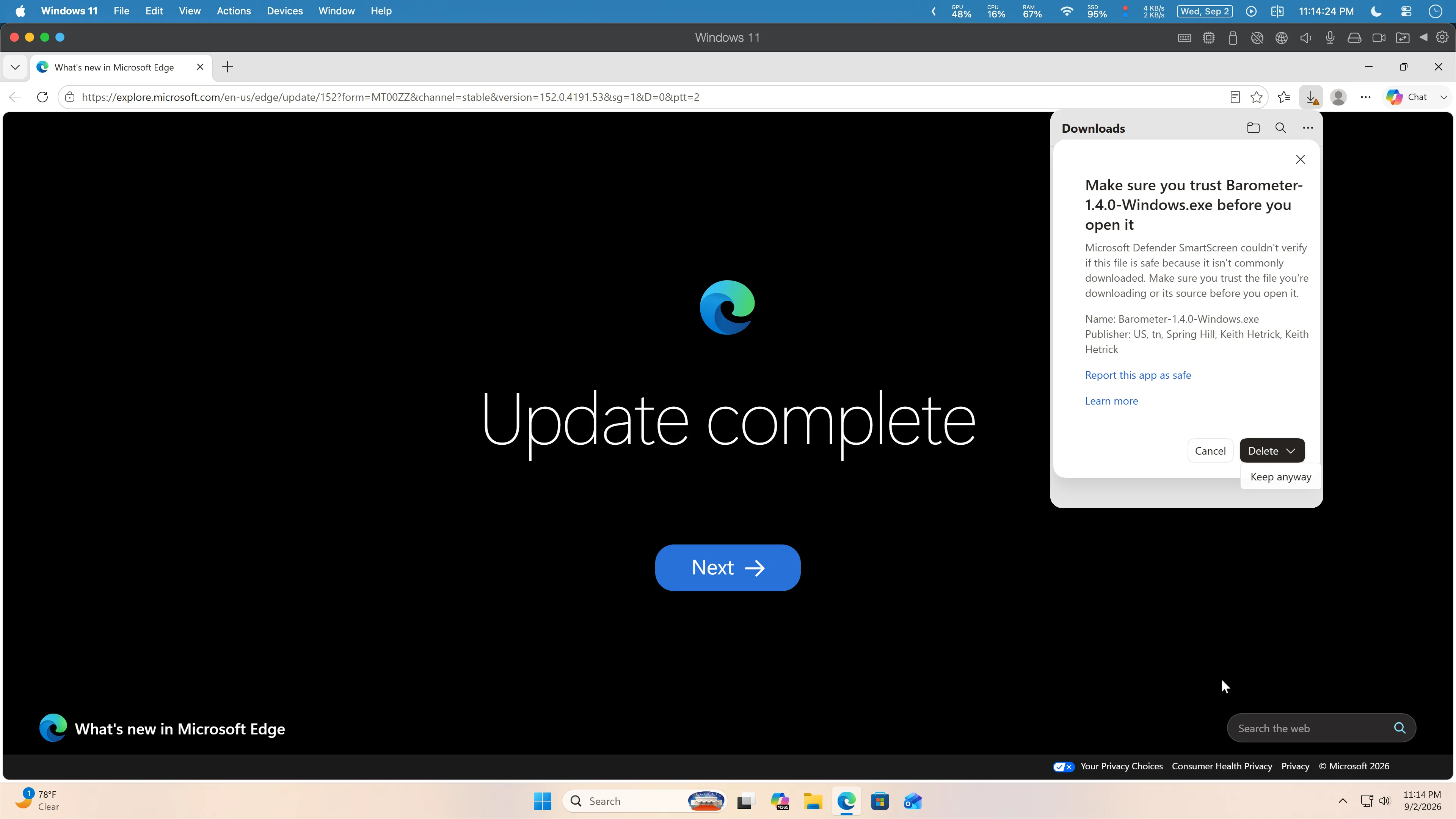Open Task View in the taskbar

pos(746,802)
